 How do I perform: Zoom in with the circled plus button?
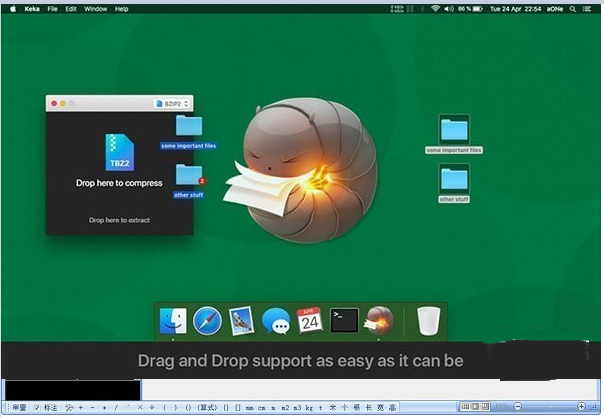coord(582,406)
